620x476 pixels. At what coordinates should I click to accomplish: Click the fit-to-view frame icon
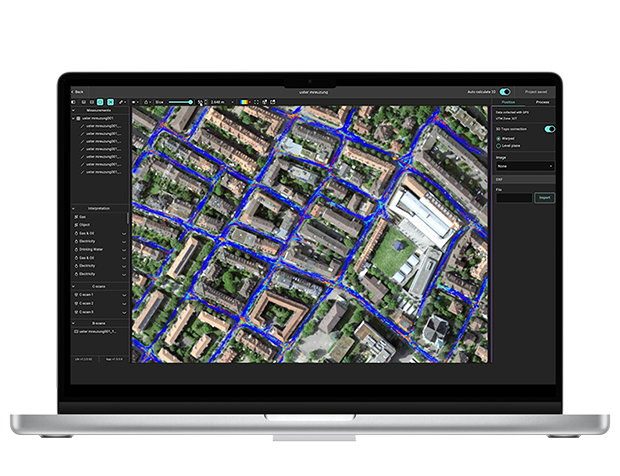tap(256, 102)
